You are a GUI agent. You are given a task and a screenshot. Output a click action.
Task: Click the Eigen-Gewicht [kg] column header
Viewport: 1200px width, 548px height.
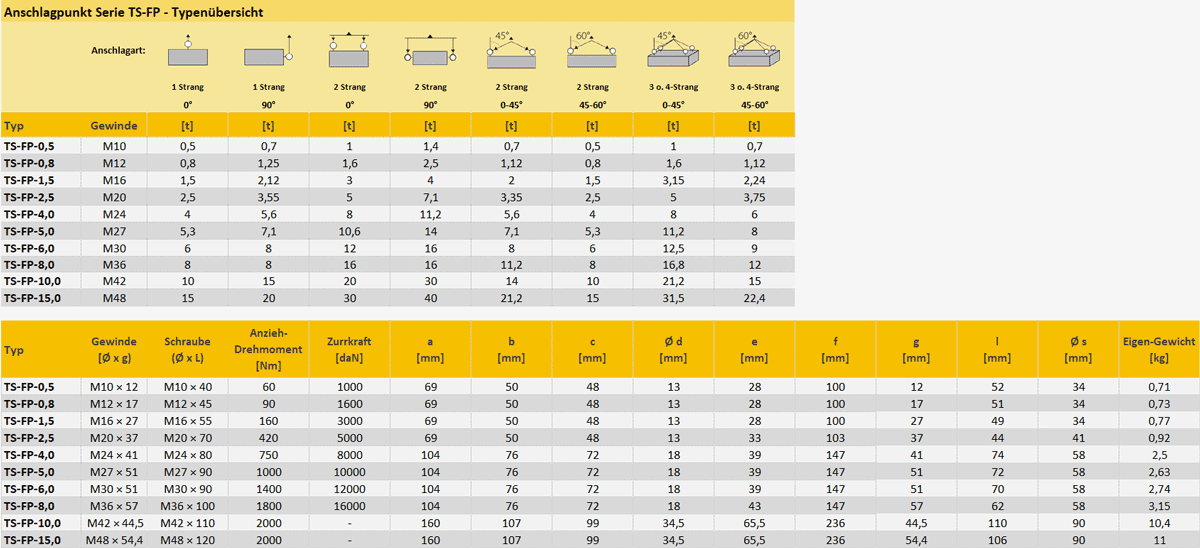pos(1158,349)
